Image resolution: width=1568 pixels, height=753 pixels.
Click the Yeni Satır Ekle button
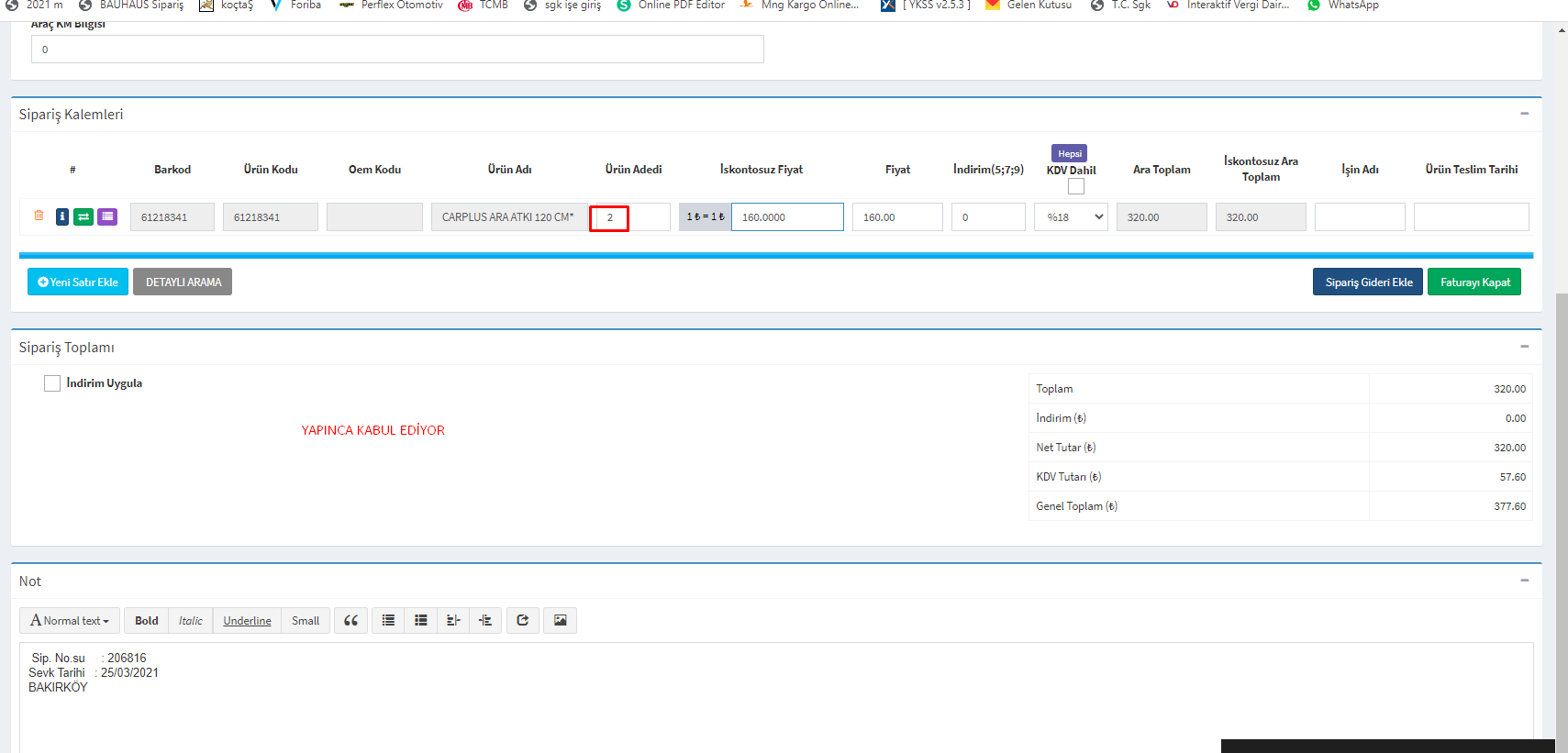(x=78, y=282)
